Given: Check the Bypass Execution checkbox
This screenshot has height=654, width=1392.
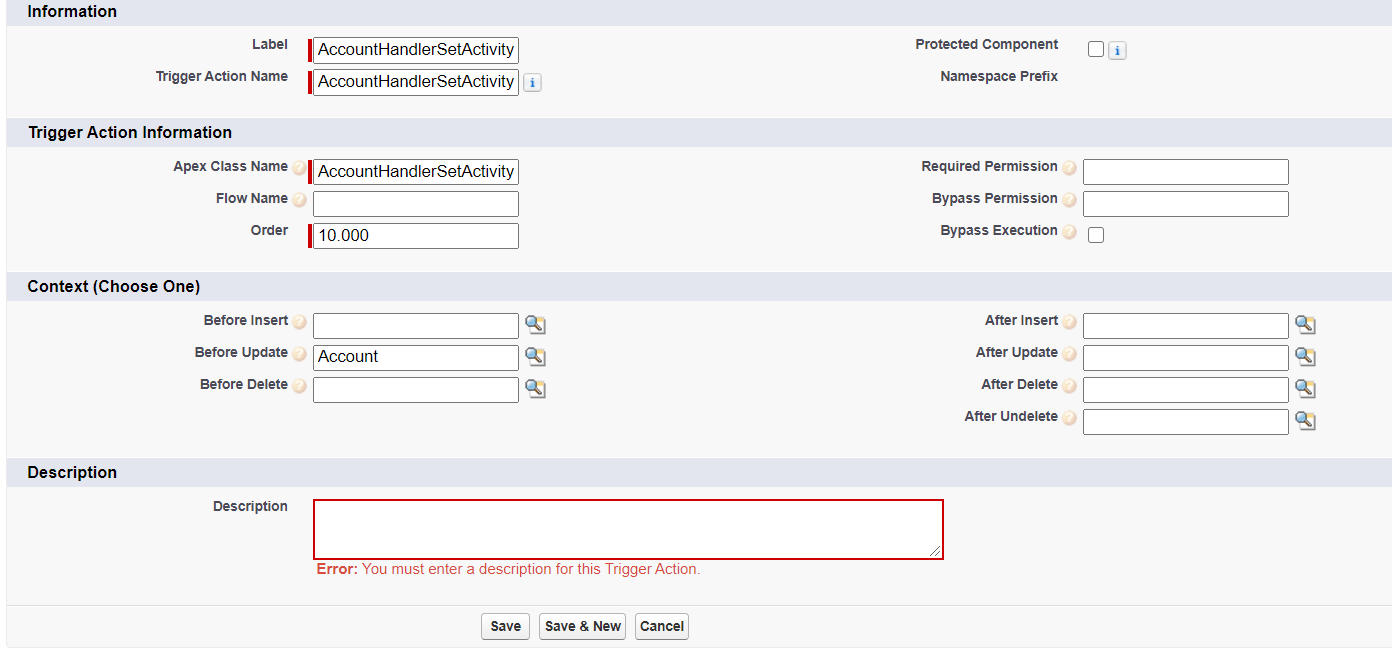Looking at the screenshot, I should pos(1095,234).
